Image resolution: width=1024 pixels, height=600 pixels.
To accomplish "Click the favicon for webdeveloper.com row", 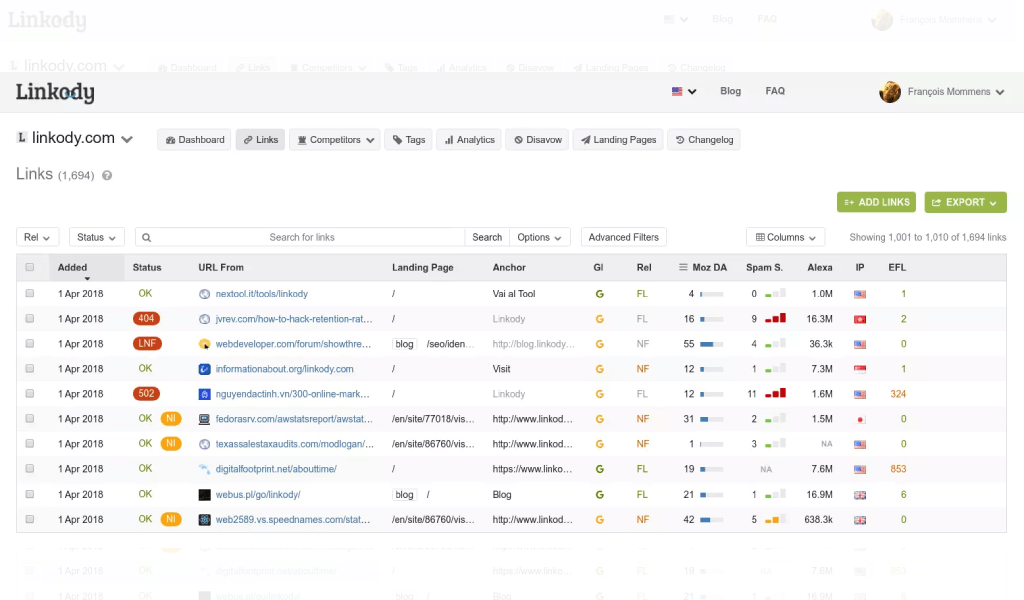I will (204, 344).
